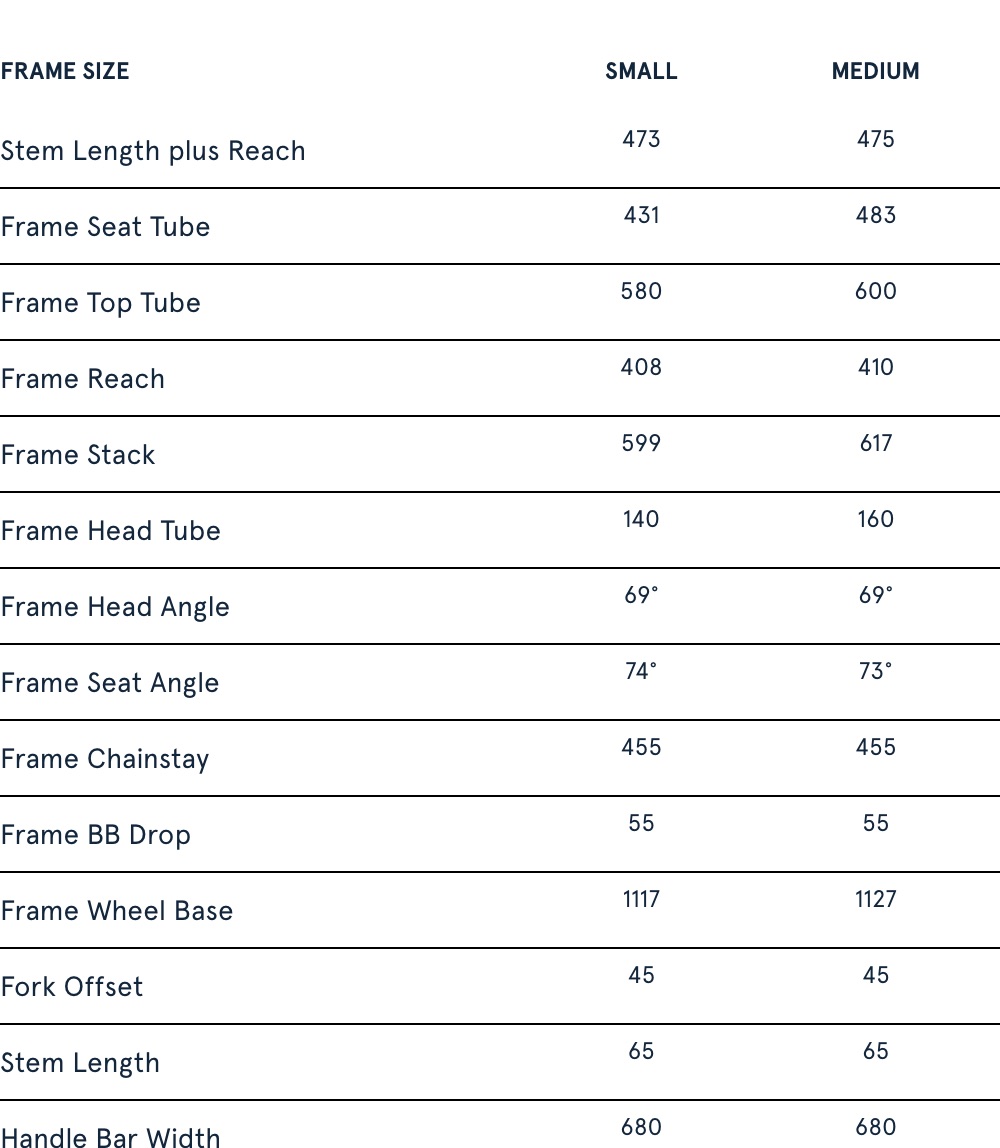1000x1148 pixels.
Task: Select the Frame Stack row label
Action: tap(77, 455)
